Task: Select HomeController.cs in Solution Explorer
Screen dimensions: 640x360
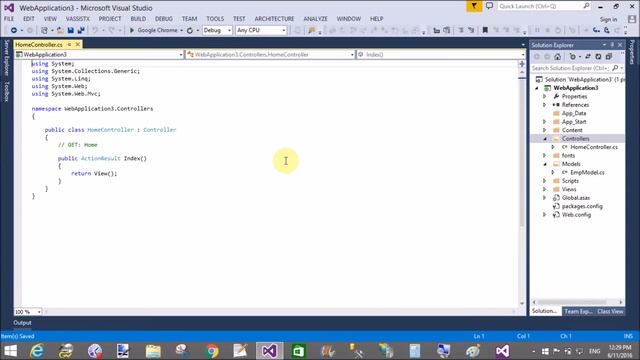Action: tap(594, 147)
